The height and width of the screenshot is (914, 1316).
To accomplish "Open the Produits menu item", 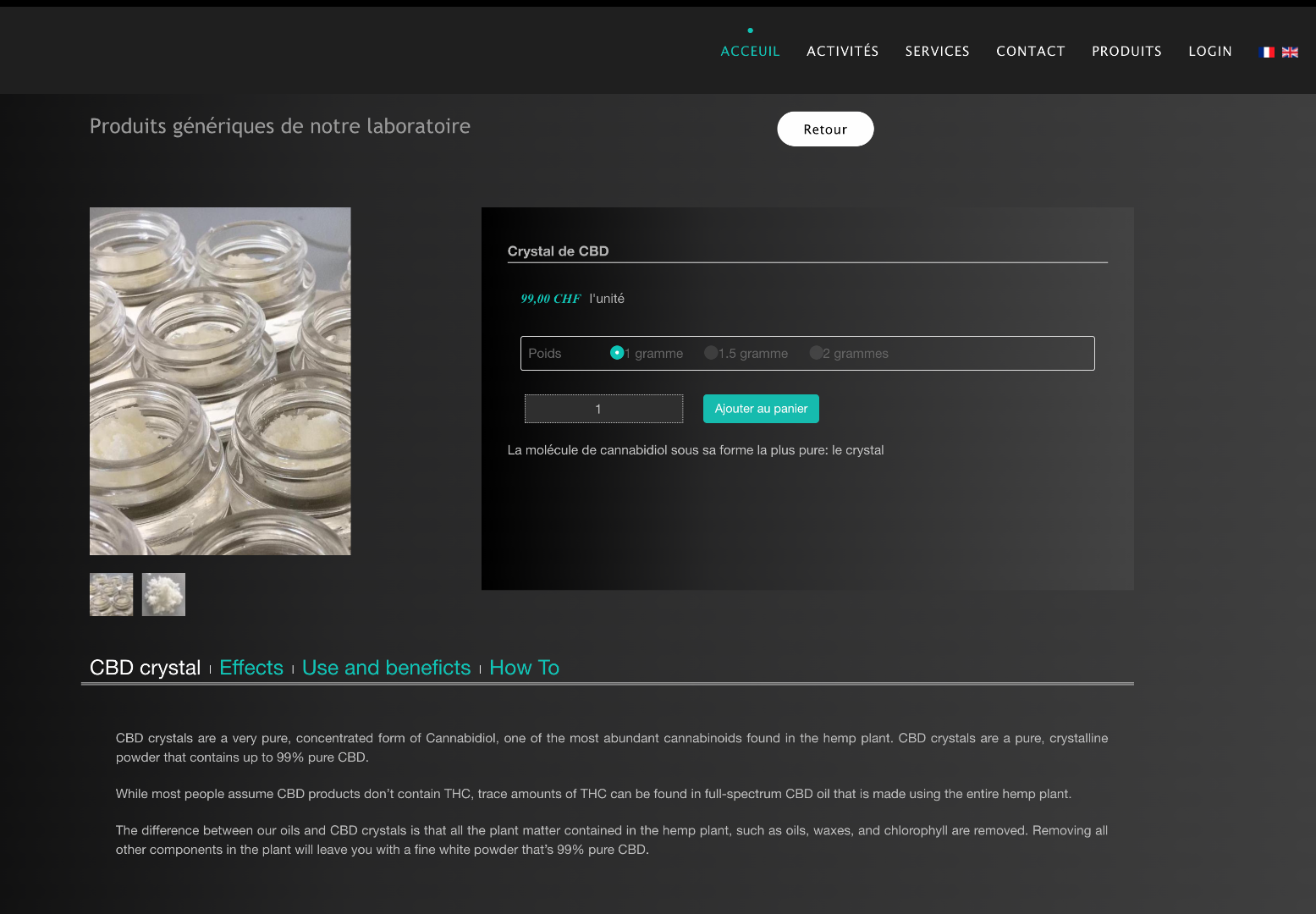I will [x=1126, y=52].
